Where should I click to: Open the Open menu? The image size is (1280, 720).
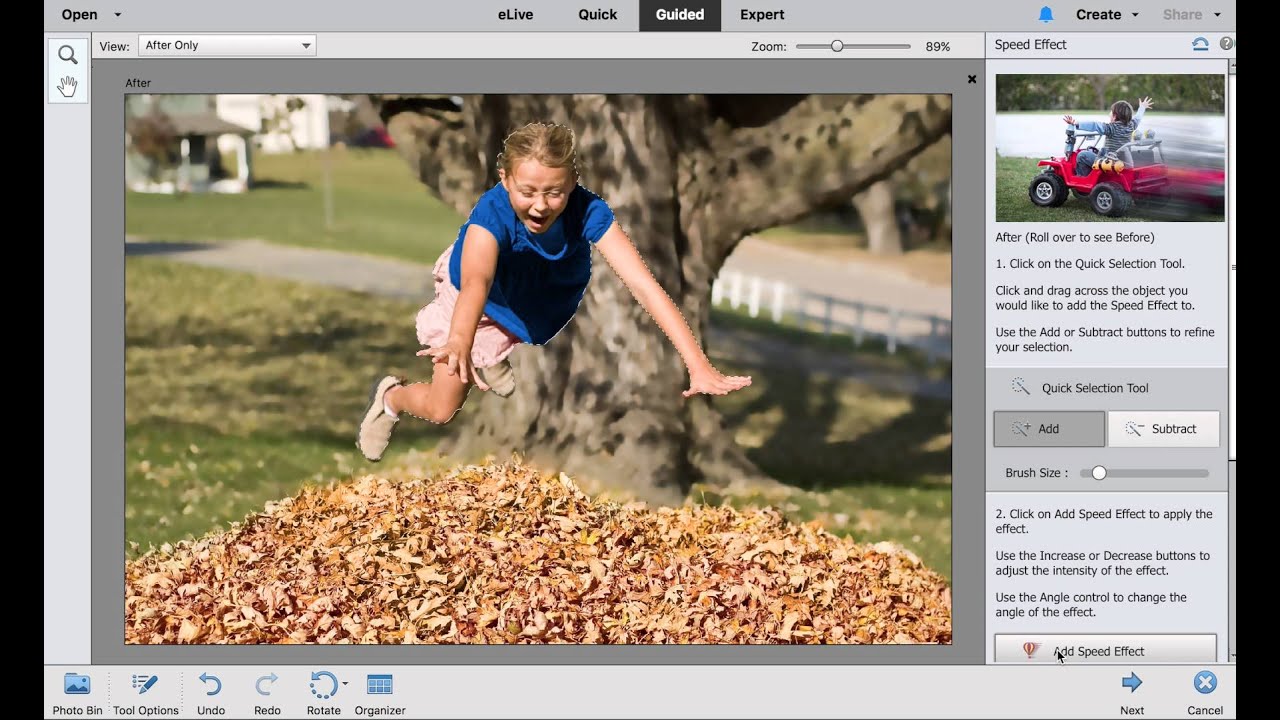point(80,14)
